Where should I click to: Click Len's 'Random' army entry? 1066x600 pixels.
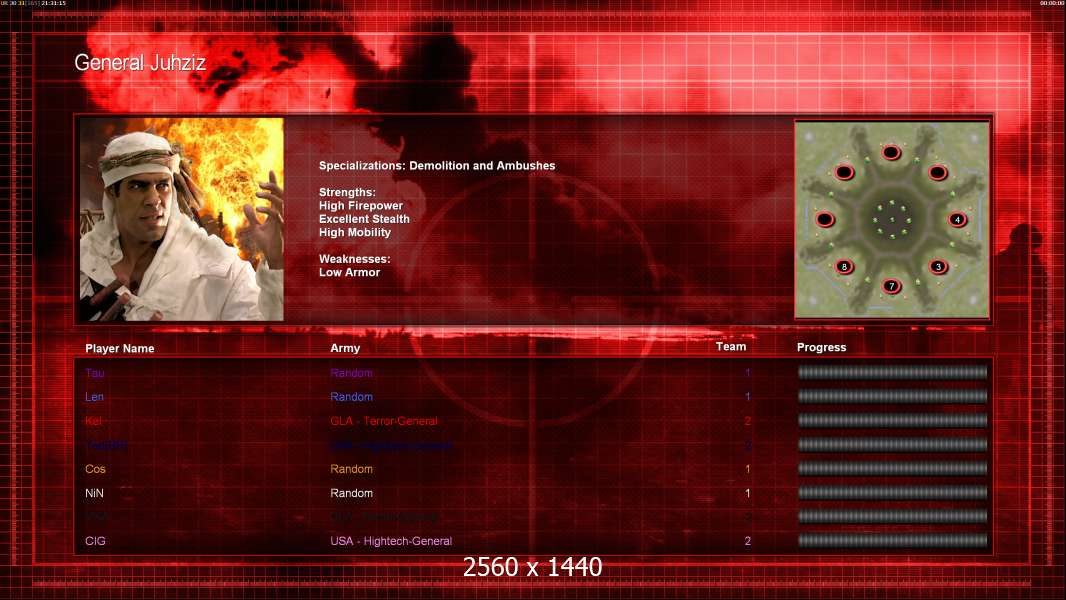click(x=351, y=397)
